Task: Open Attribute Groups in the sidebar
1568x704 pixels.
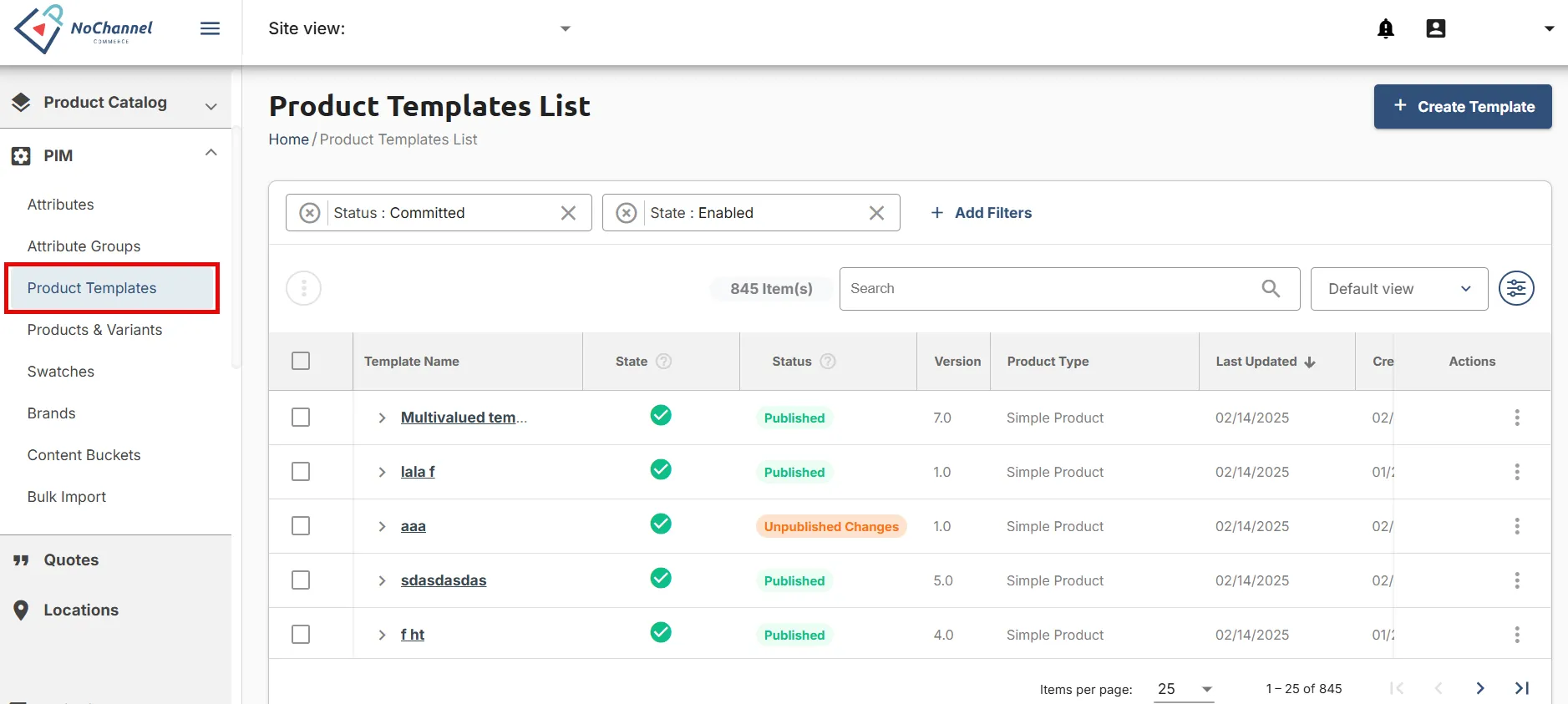Action: (84, 246)
